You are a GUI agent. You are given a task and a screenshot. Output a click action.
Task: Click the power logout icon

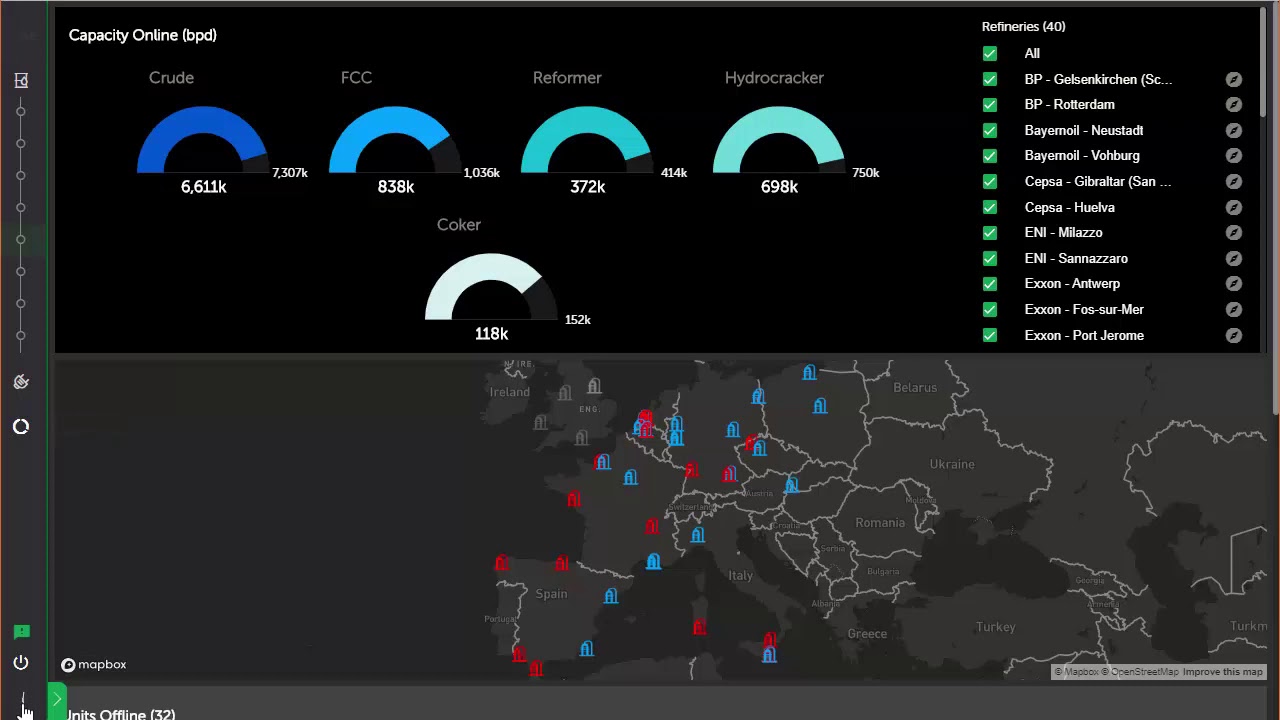(21, 663)
